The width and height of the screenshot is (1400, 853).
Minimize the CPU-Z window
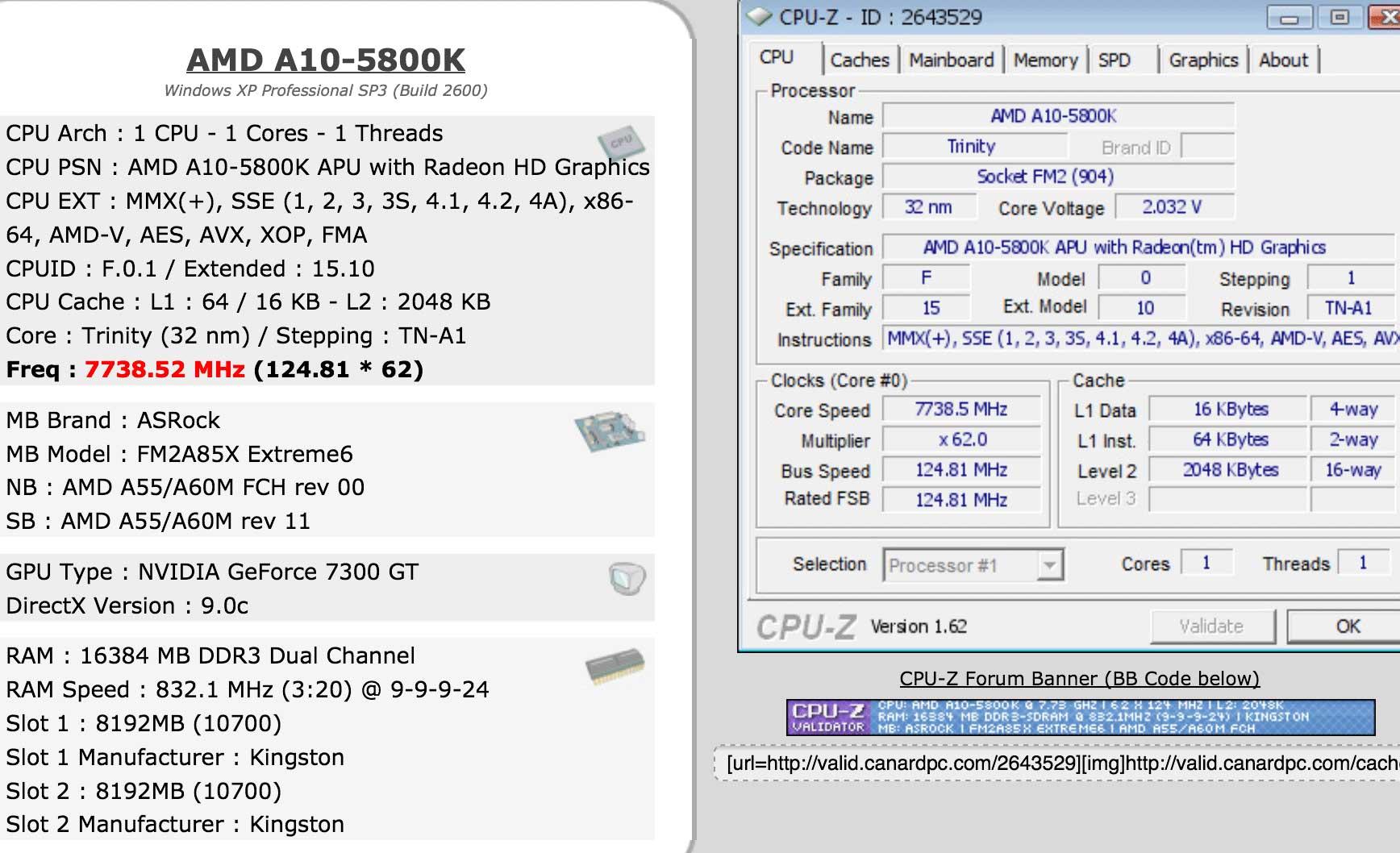pyautogui.click(x=1289, y=18)
